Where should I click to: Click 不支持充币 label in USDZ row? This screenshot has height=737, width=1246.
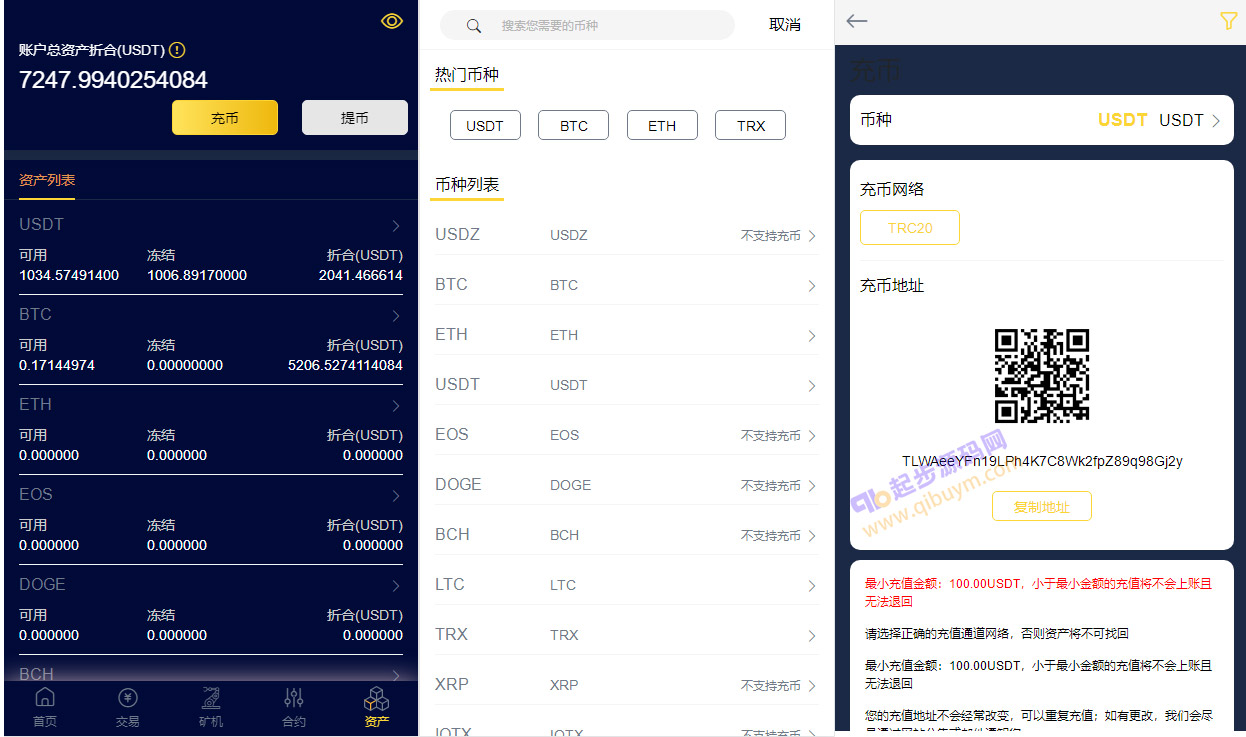(x=771, y=236)
